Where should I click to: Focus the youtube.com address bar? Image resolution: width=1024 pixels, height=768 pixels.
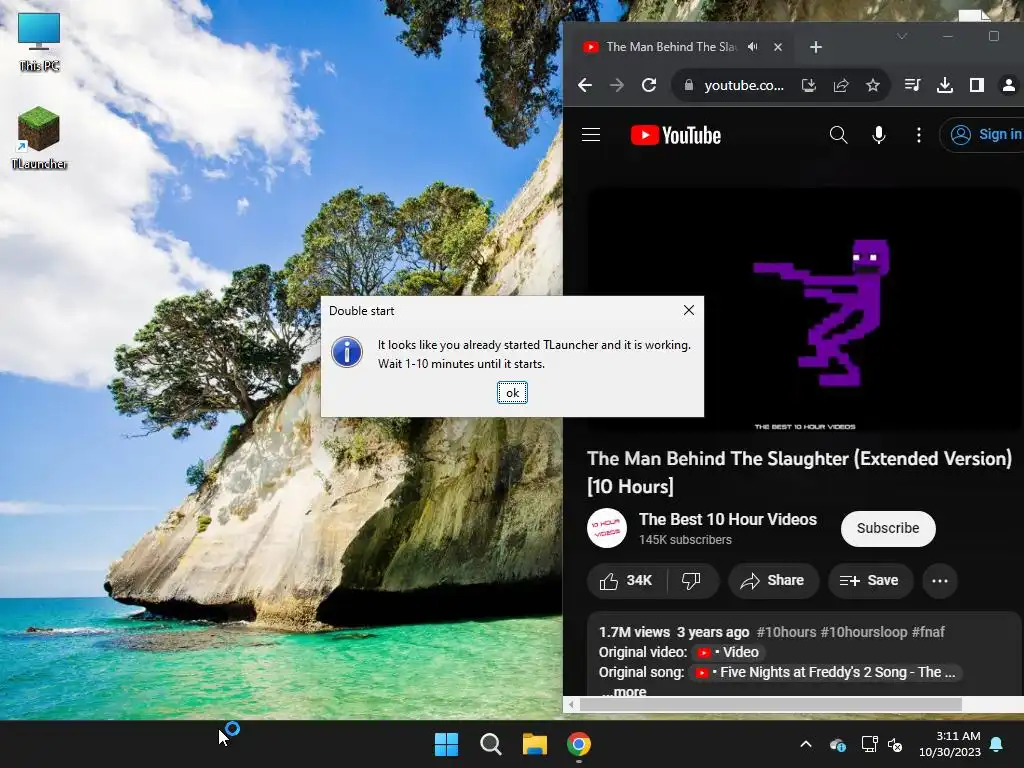744,85
